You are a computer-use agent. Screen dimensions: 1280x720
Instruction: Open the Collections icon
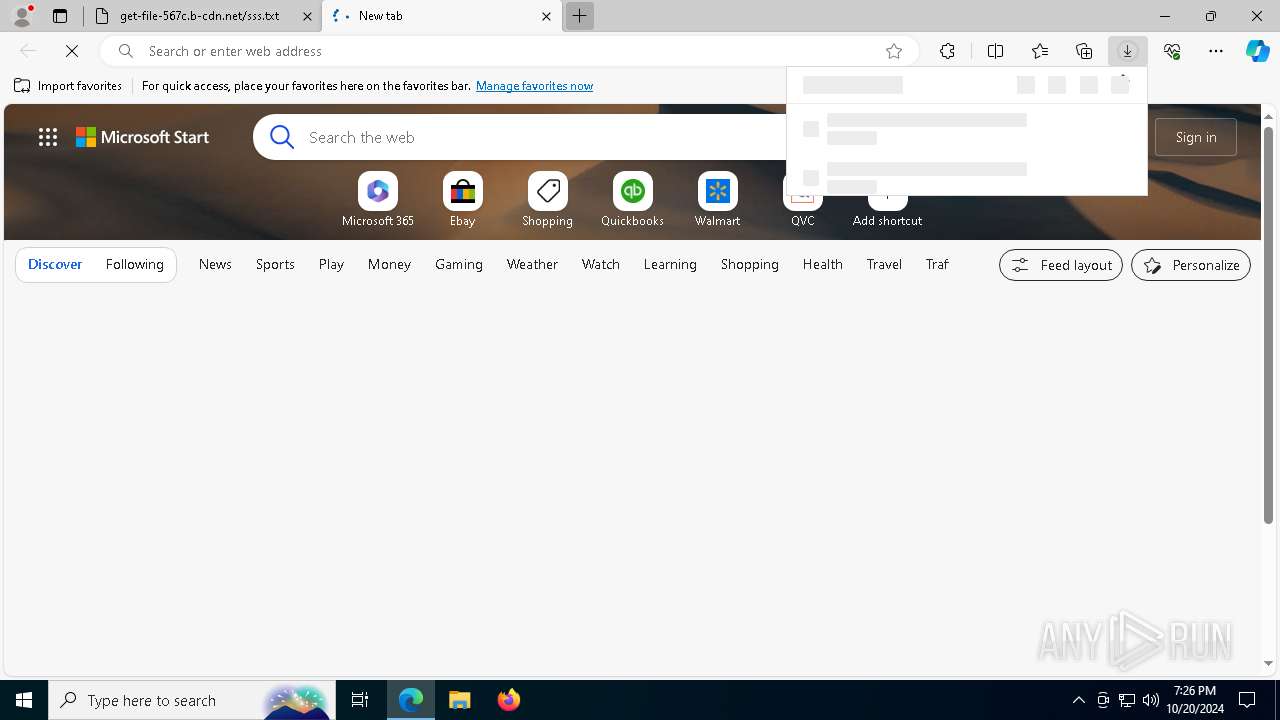tap(1084, 51)
